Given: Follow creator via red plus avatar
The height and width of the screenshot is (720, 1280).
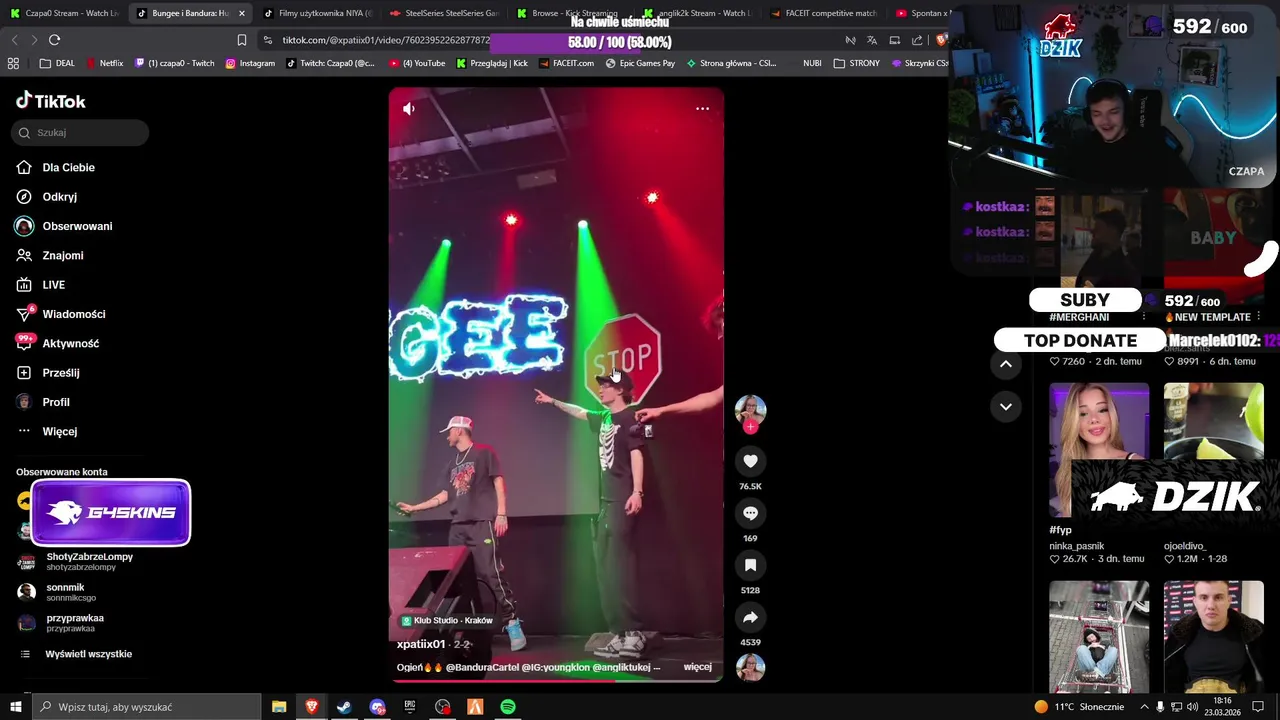Looking at the screenshot, I should (x=750, y=426).
